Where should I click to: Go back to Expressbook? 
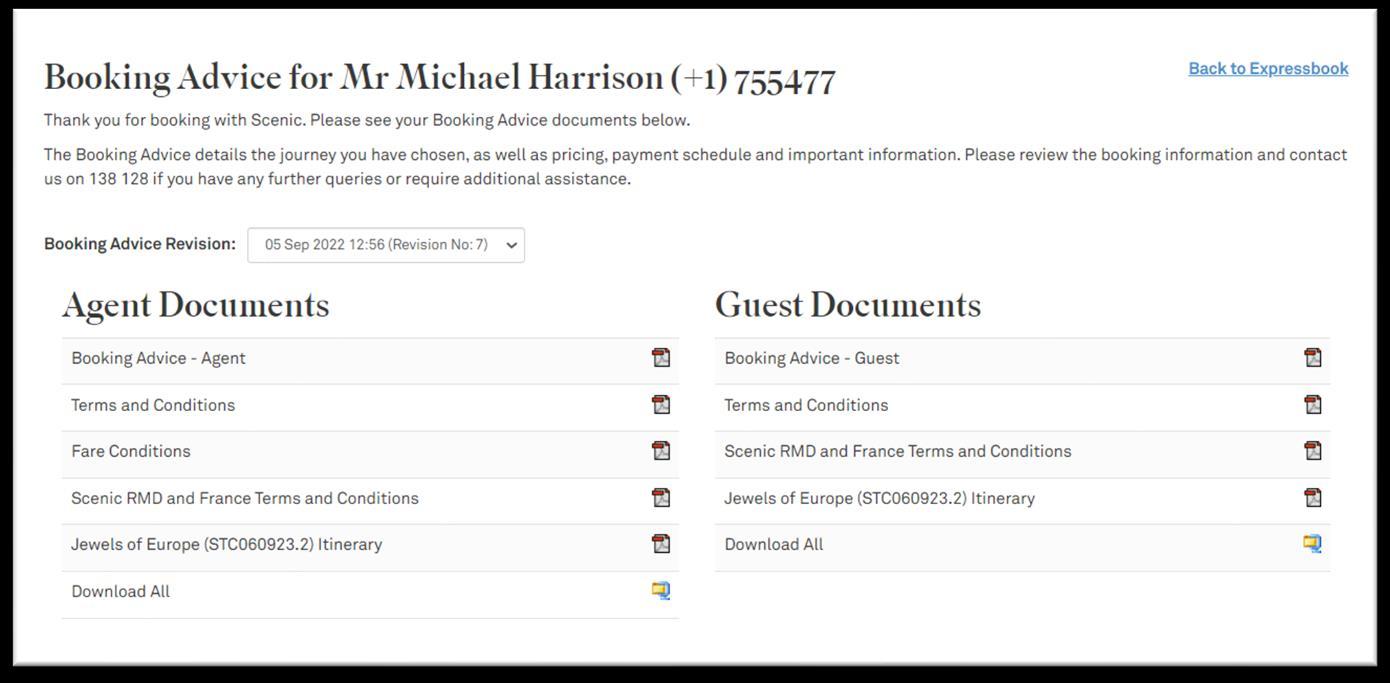pyautogui.click(x=1268, y=69)
